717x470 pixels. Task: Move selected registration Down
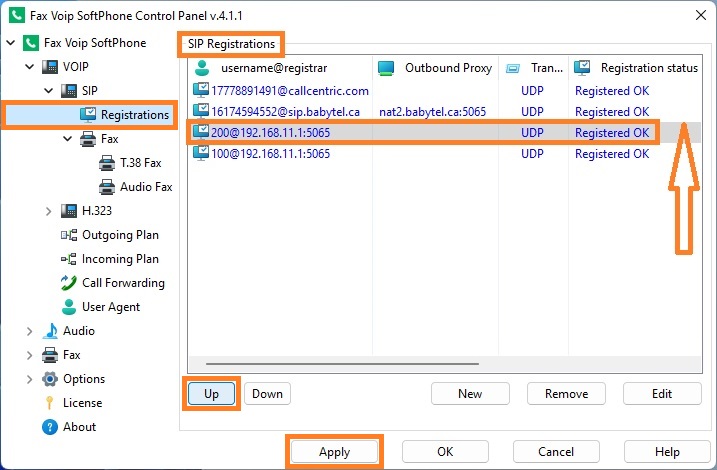(268, 394)
